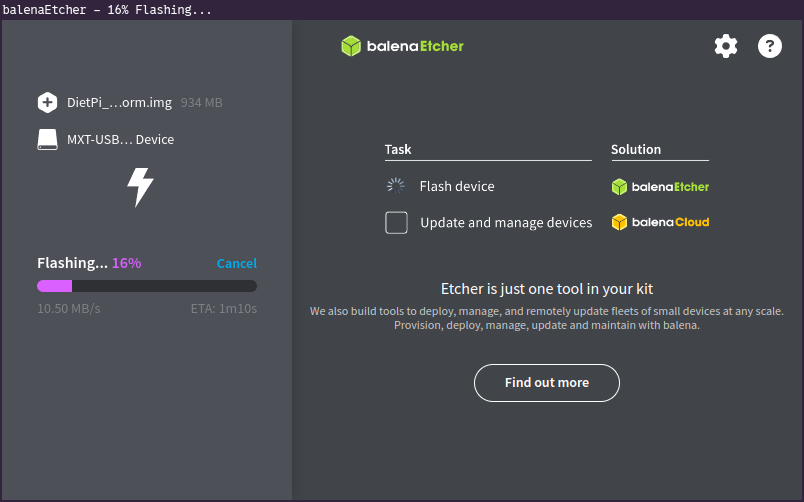This screenshot has height=502, width=804.
Task: Click the USB drive icon
Action: [x=47, y=140]
